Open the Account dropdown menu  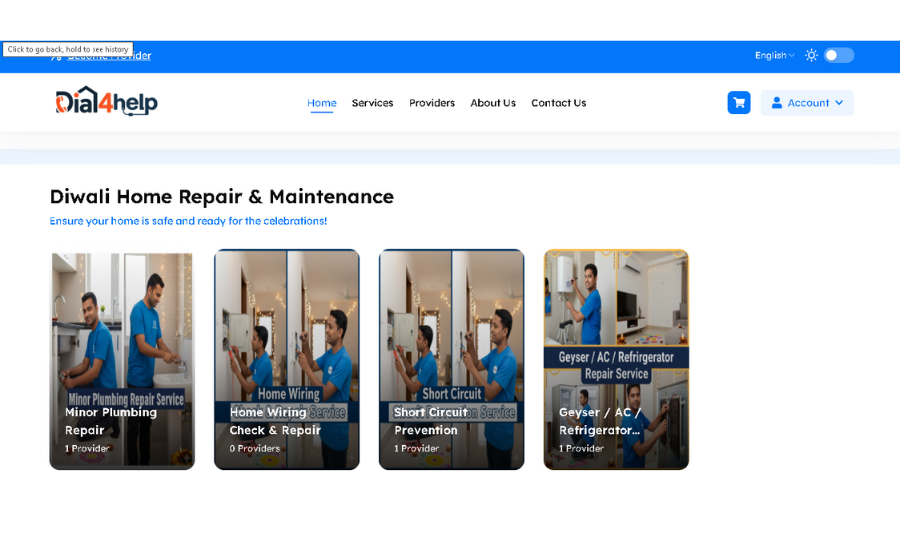pyautogui.click(x=807, y=103)
